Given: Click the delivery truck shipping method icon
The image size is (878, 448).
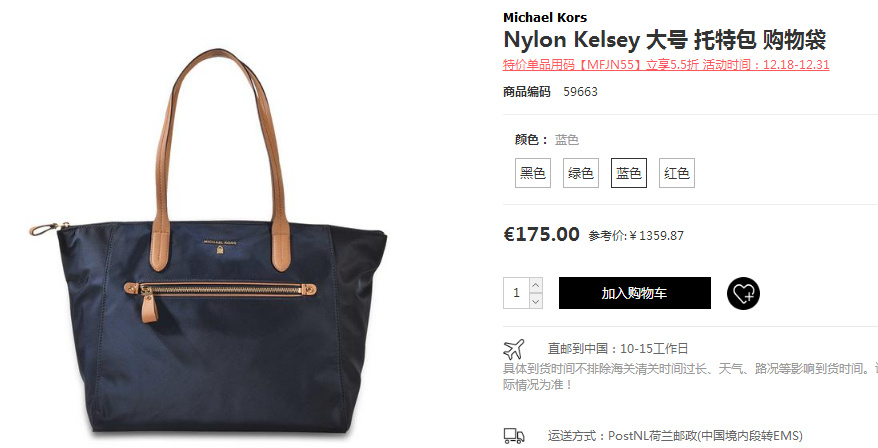Looking at the screenshot, I should pyautogui.click(x=513, y=436).
